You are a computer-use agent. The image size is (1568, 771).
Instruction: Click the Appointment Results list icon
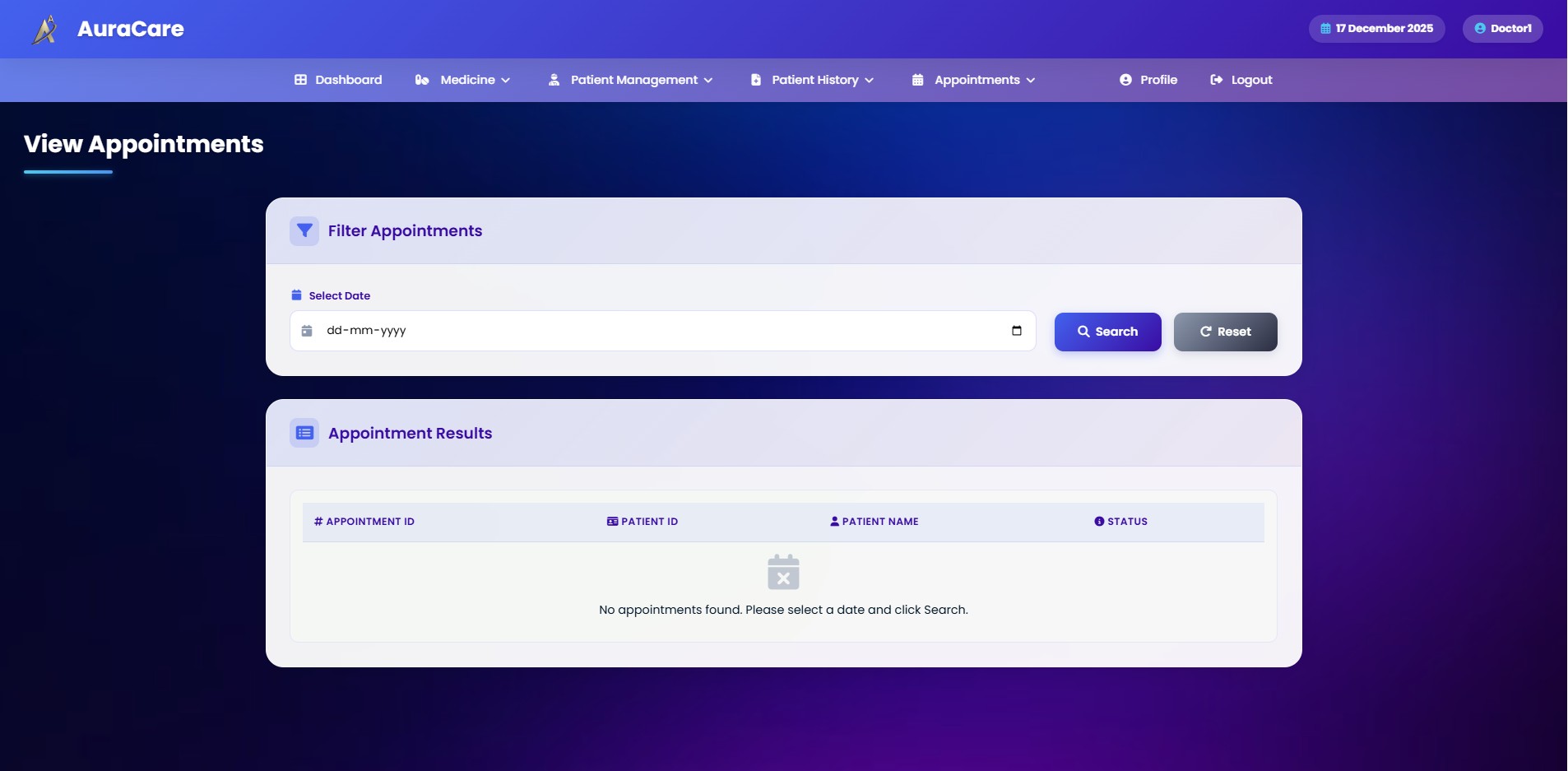pos(304,433)
